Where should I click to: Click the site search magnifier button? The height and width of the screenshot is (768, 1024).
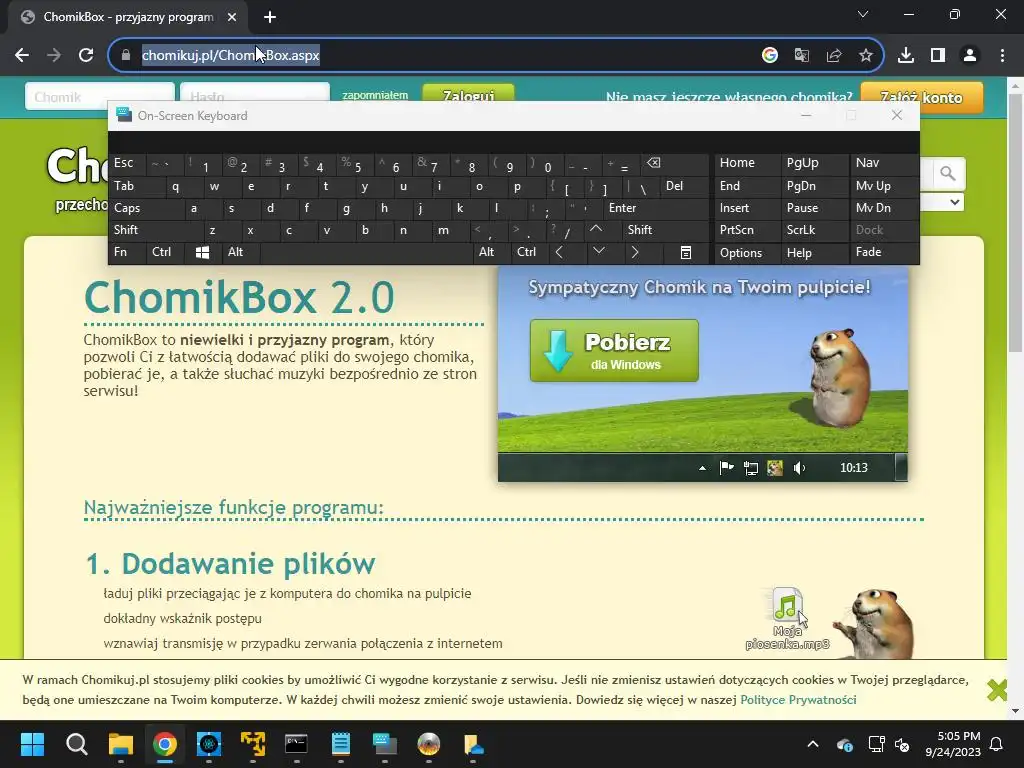tap(948, 174)
